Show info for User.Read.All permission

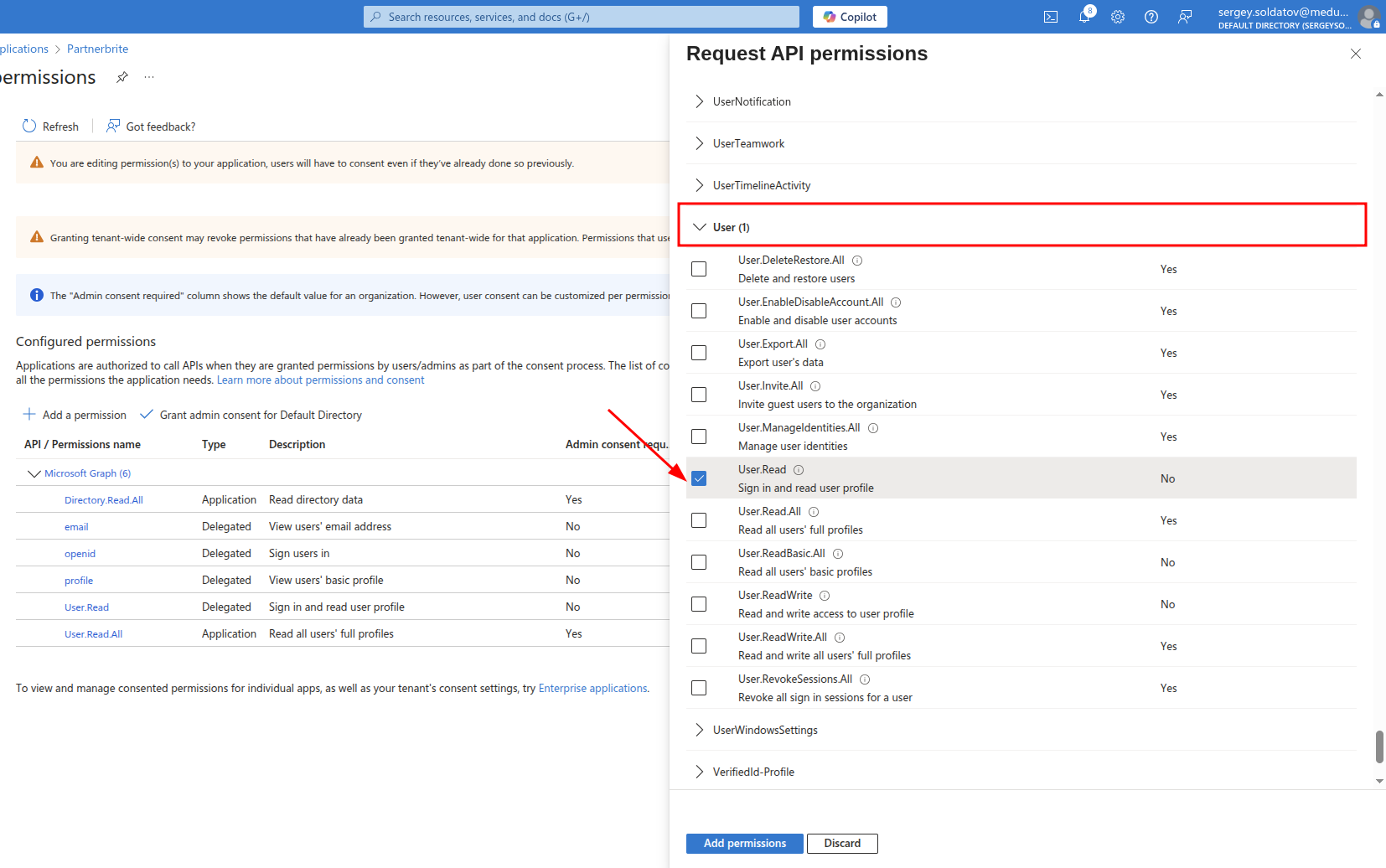pyautogui.click(x=814, y=512)
